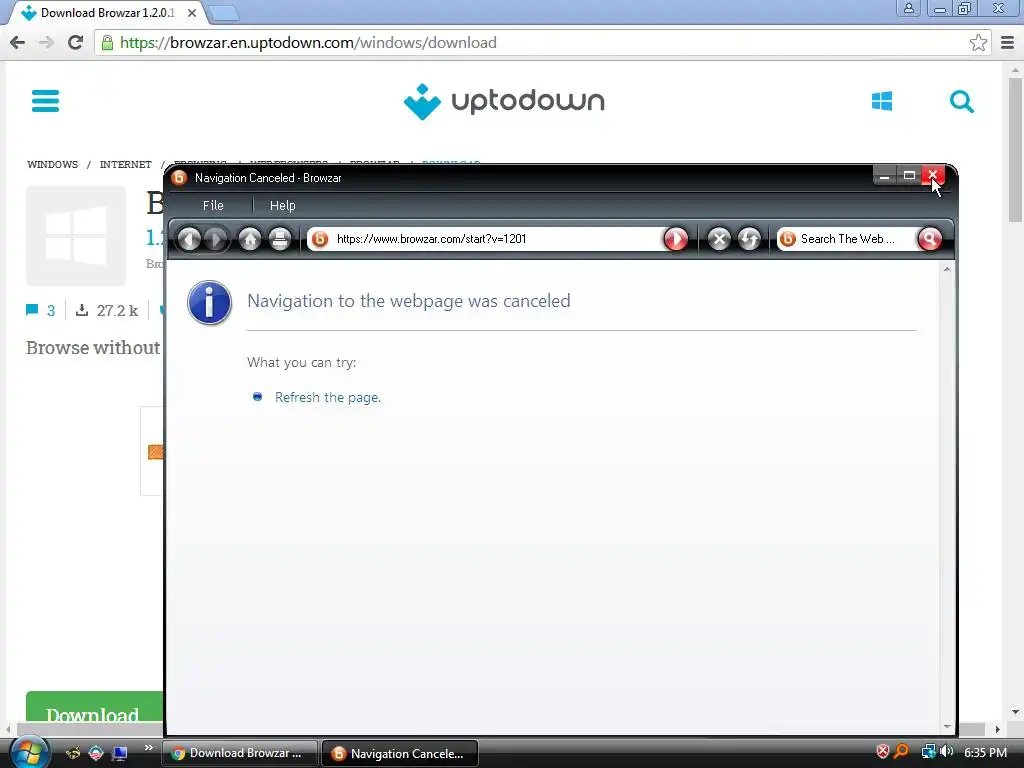The image size is (1024, 768).
Task: Click the Uptodown logo
Action: pyautogui.click(x=504, y=101)
